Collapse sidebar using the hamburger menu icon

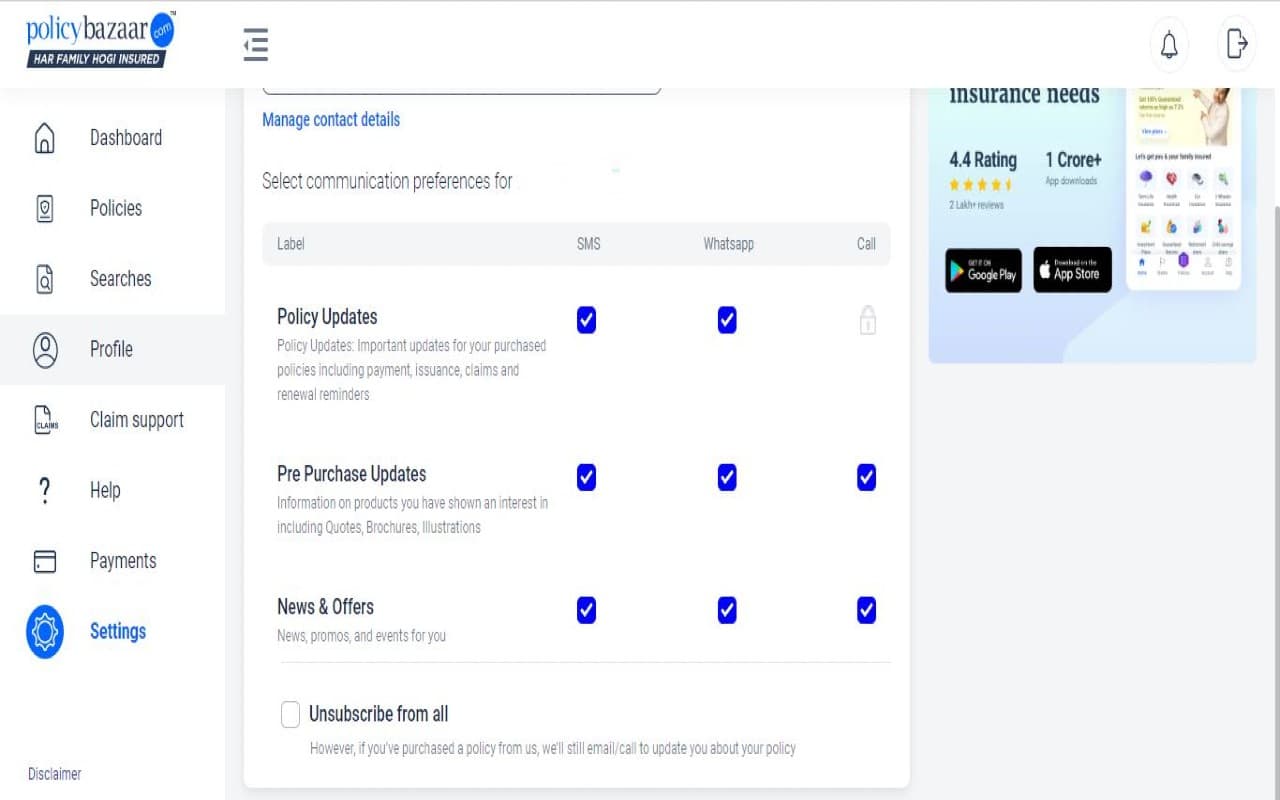[x=256, y=44]
